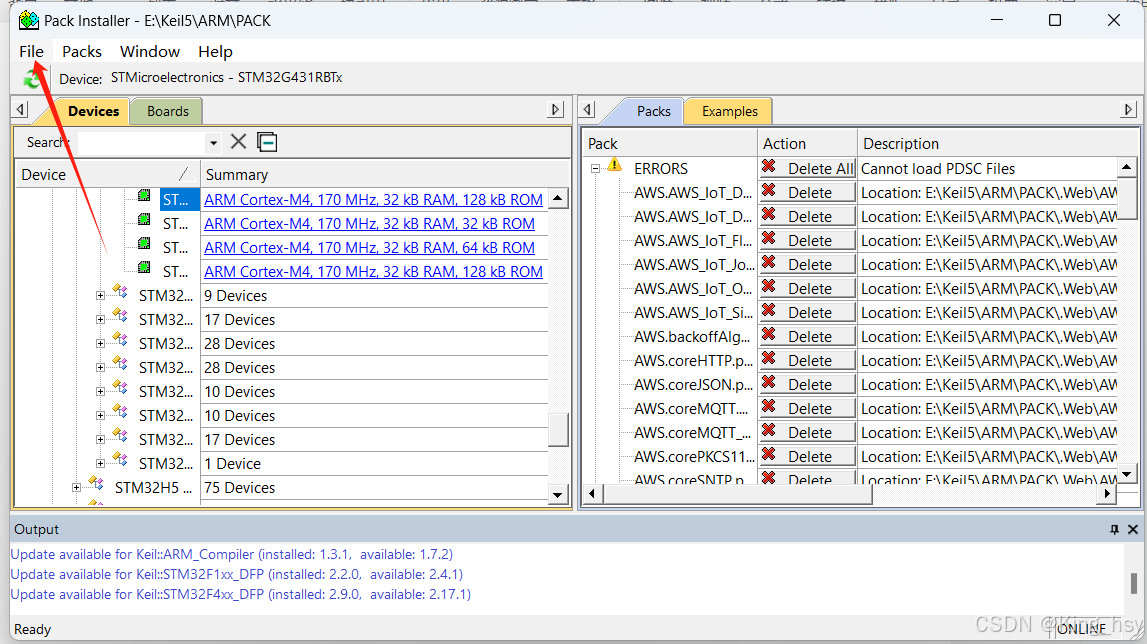The image size is (1147, 644).
Task: Click the devices list vertical scrollbar thumb
Action: 558,430
